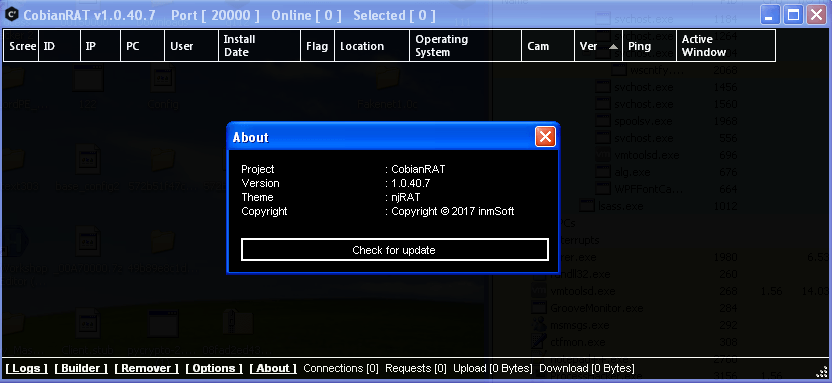Click the resize grip in status bar corner
Image resolution: width=832 pixels, height=383 pixels.
click(822, 370)
